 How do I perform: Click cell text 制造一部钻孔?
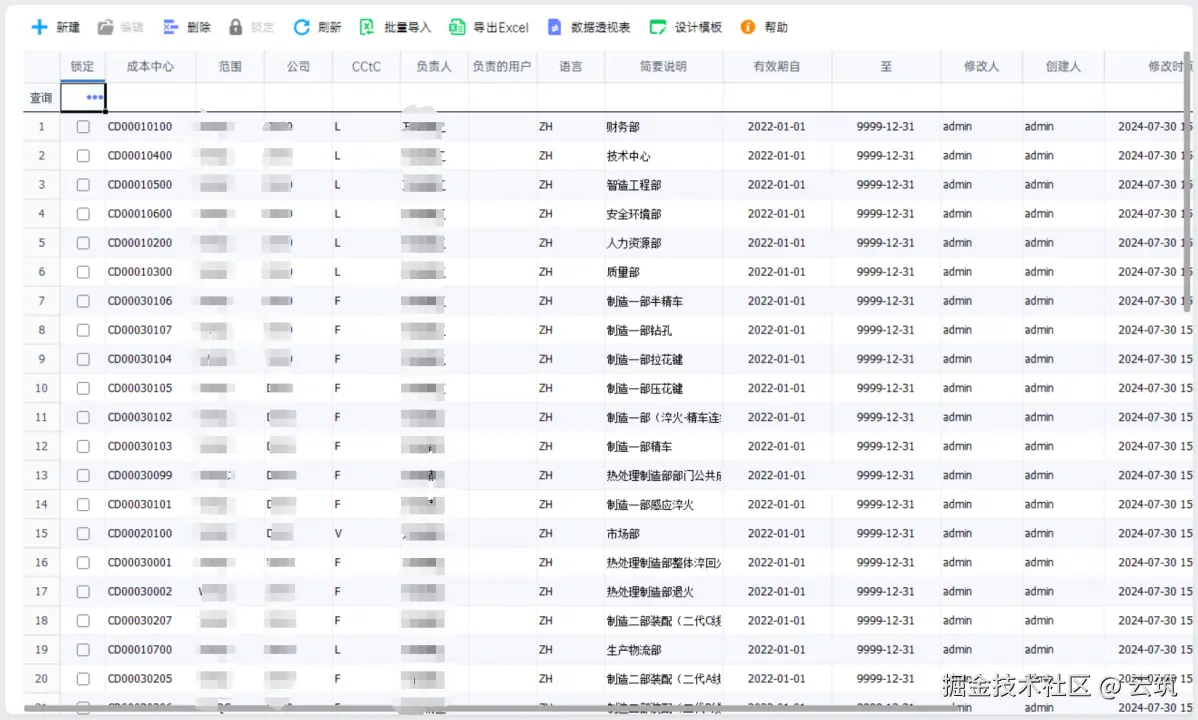tap(639, 330)
